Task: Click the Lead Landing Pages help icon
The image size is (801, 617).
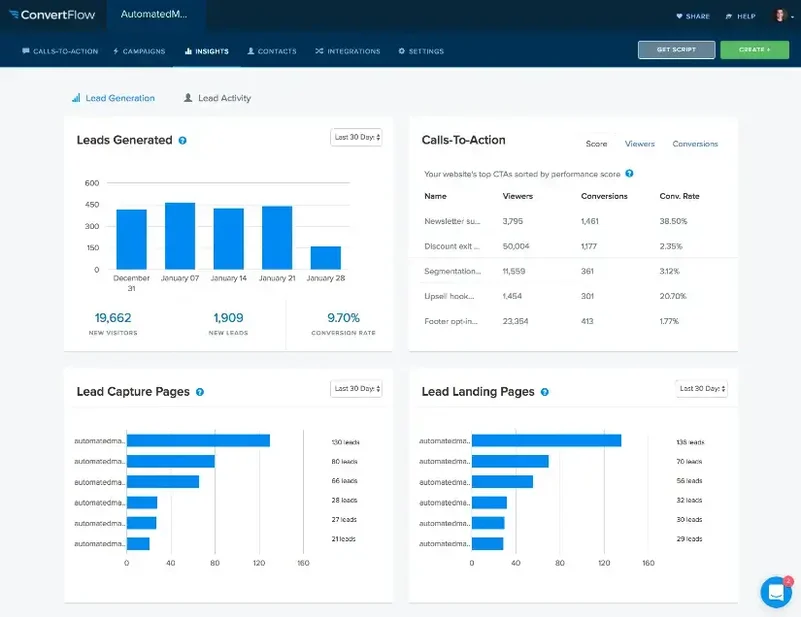Action: pyautogui.click(x=544, y=392)
